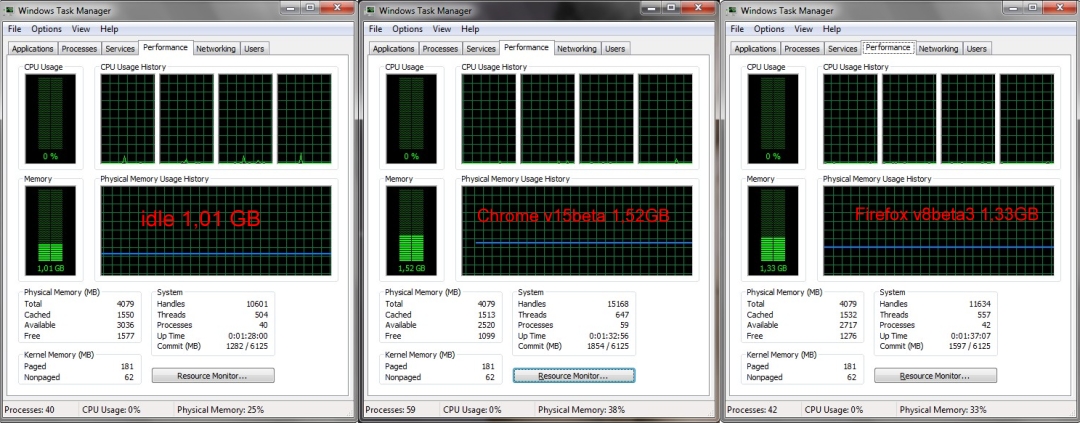Switch to Services tab in Chrome window

(481, 49)
